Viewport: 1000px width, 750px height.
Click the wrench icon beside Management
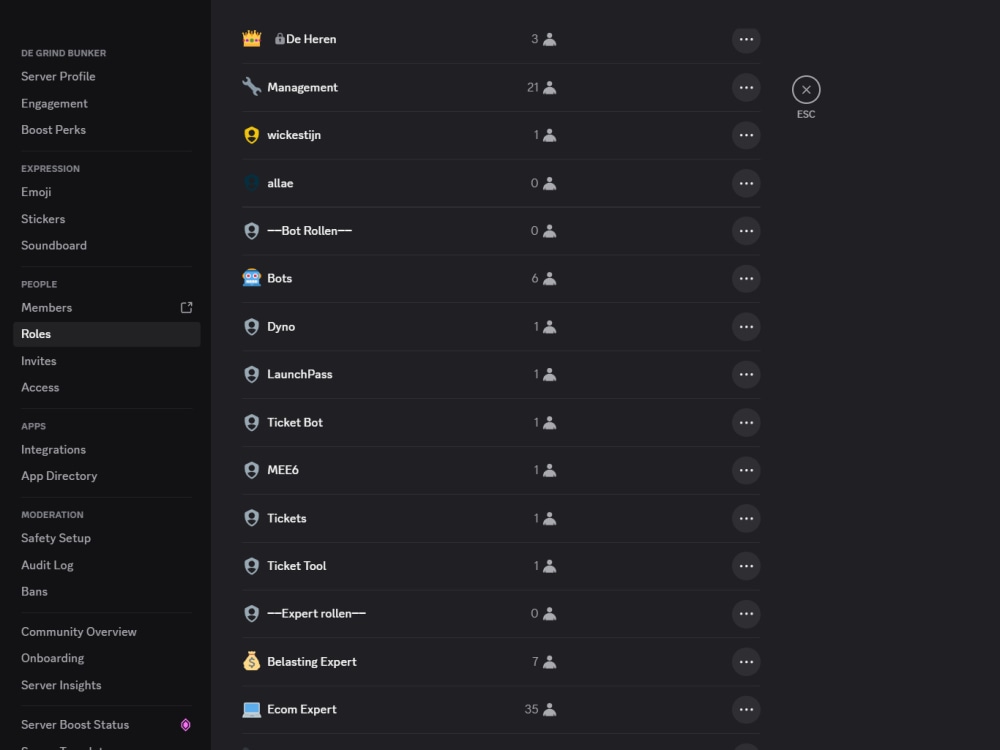coord(252,87)
